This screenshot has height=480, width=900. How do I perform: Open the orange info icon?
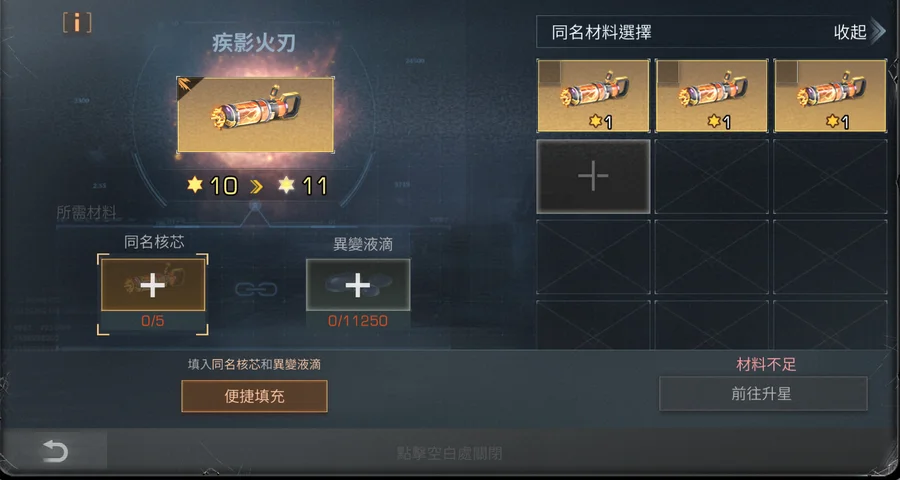(x=76, y=22)
